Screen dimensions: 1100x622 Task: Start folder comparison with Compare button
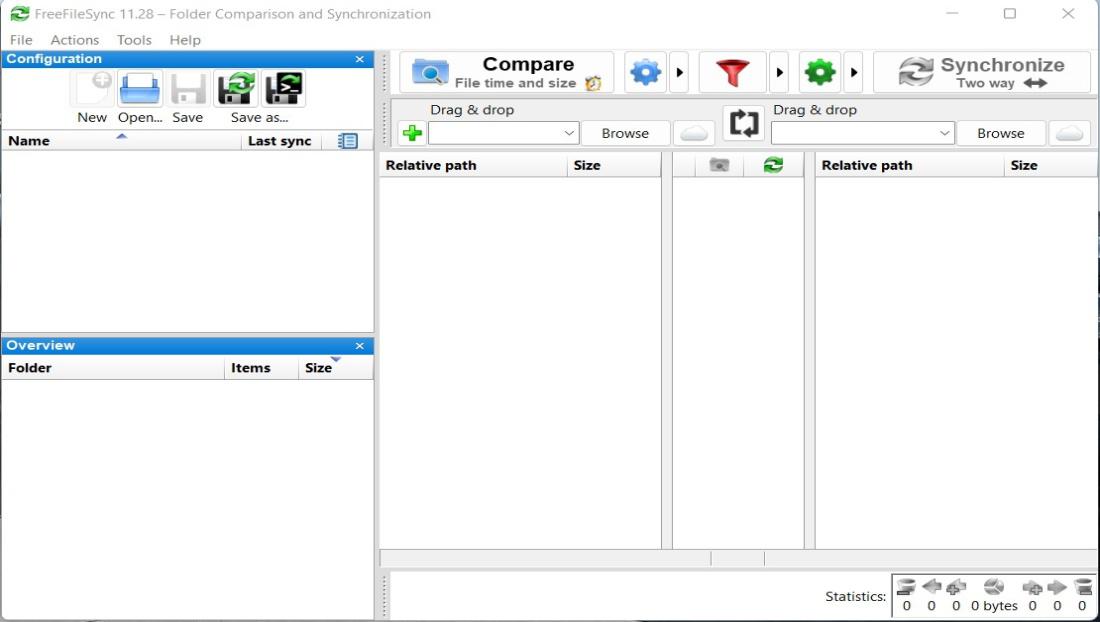pos(507,72)
